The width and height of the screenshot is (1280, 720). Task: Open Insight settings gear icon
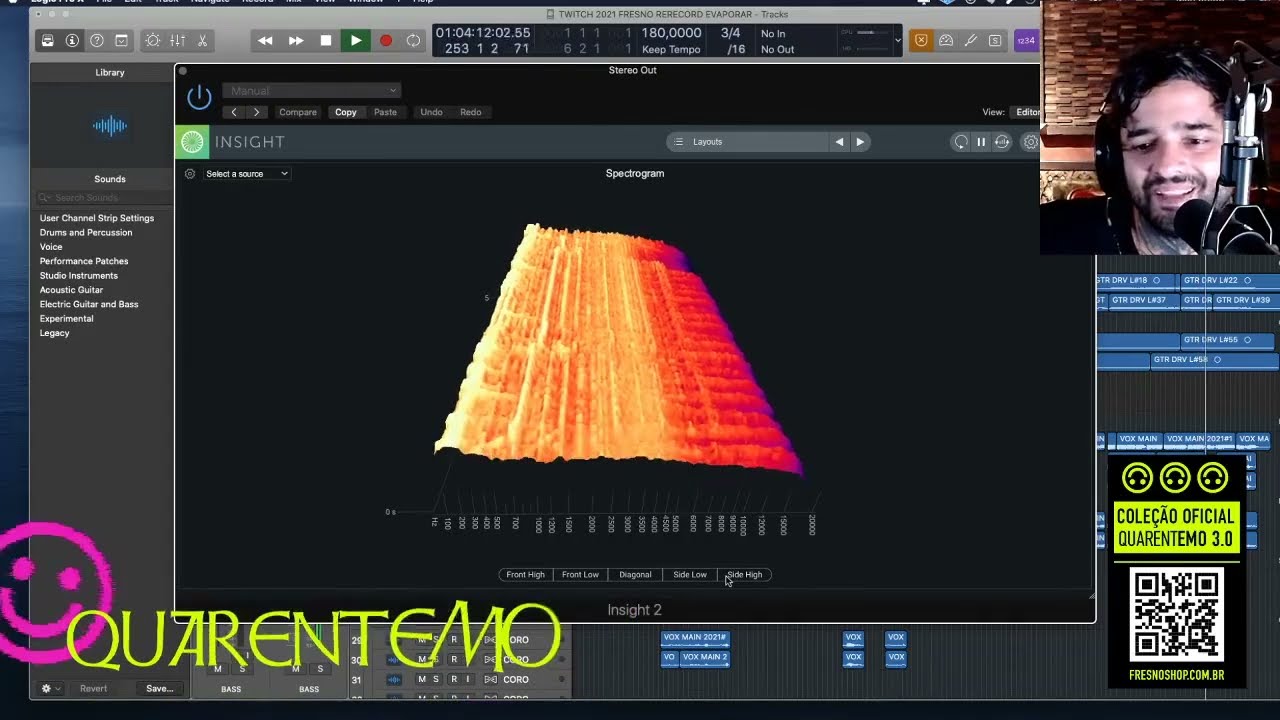coord(1031,142)
